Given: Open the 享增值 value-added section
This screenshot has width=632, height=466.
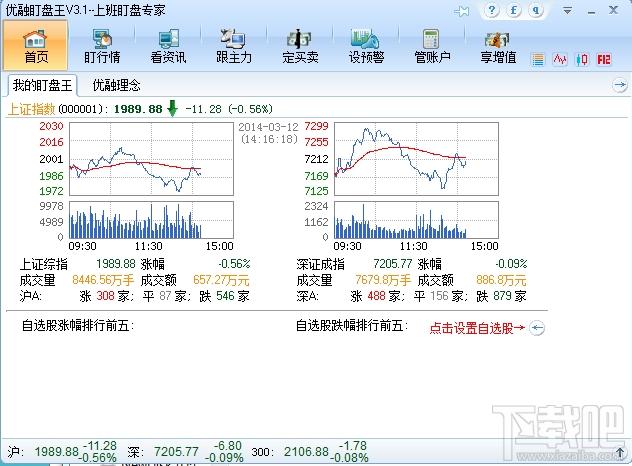Looking at the screenshot, I should pyautogui.click(x=498, y=46).
